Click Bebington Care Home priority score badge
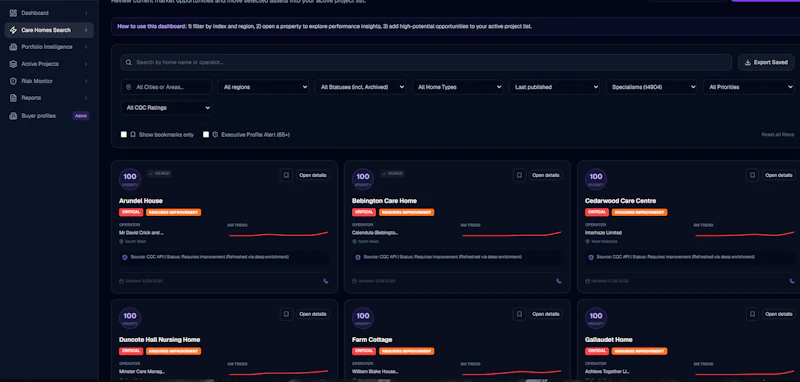 [x=363, y=179]
